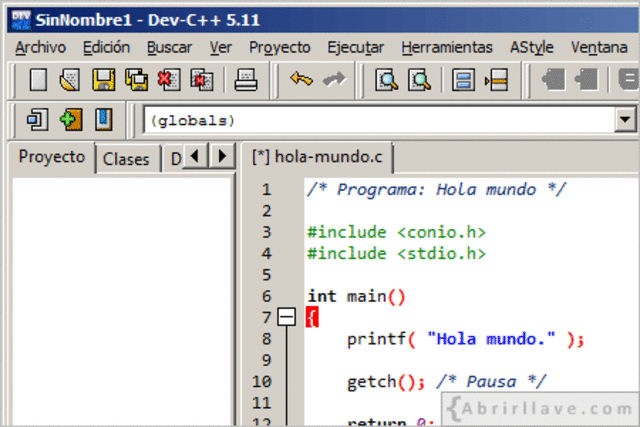This screenshot has height=427, width=640.
Task: Open an existing file via toolbar icon
Action: pyautogui.click(x=70, y=80)
